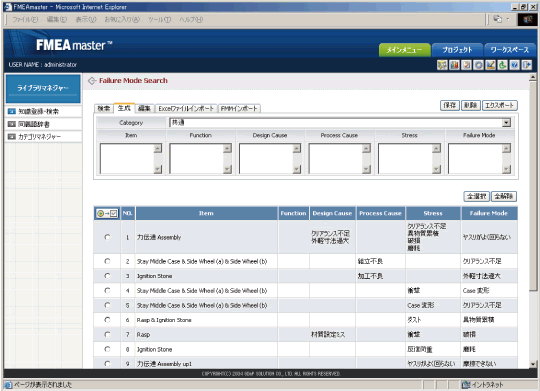Click the エクスポート button
Screen dimensions: 540x391
coord(500,105)
